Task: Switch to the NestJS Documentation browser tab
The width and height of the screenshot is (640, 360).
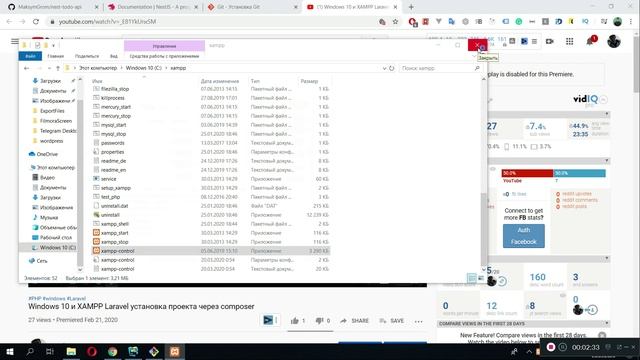Action: (x=152, y=7)
